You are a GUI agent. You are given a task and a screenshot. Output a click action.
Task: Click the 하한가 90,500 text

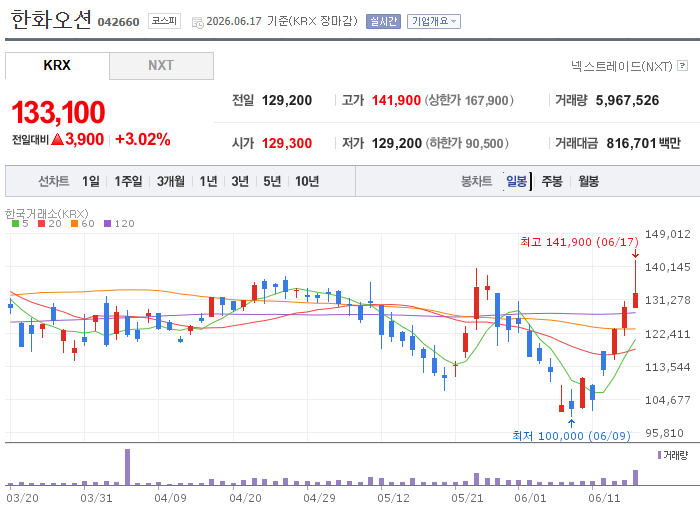467,143
